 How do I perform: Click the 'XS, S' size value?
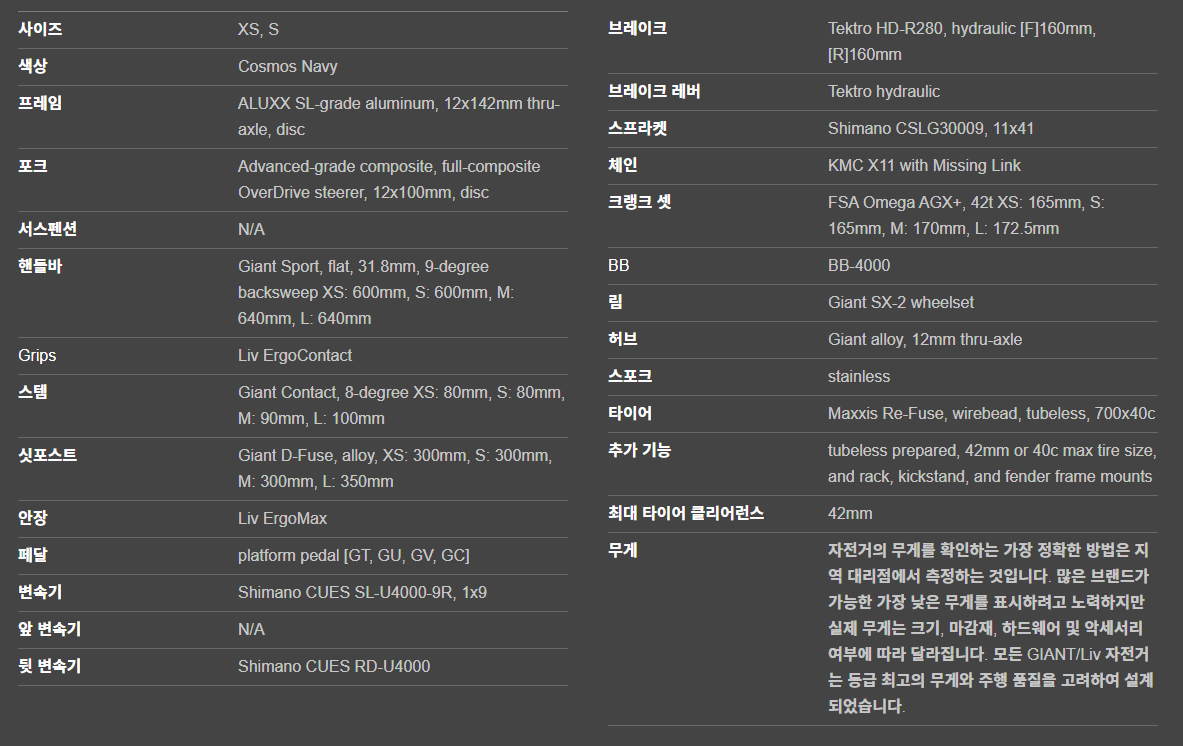[258, 29]
